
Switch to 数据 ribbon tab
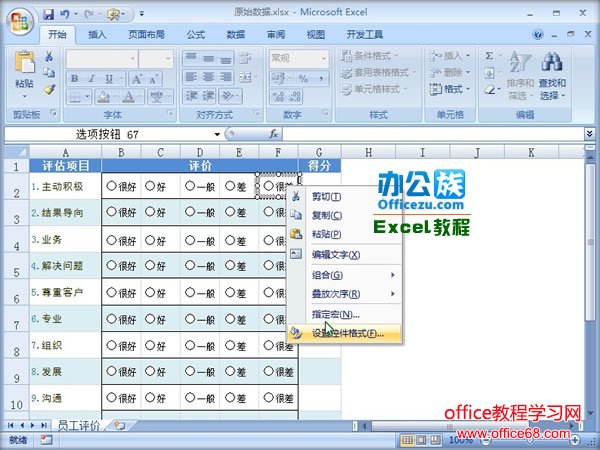[x=236, y=35]
